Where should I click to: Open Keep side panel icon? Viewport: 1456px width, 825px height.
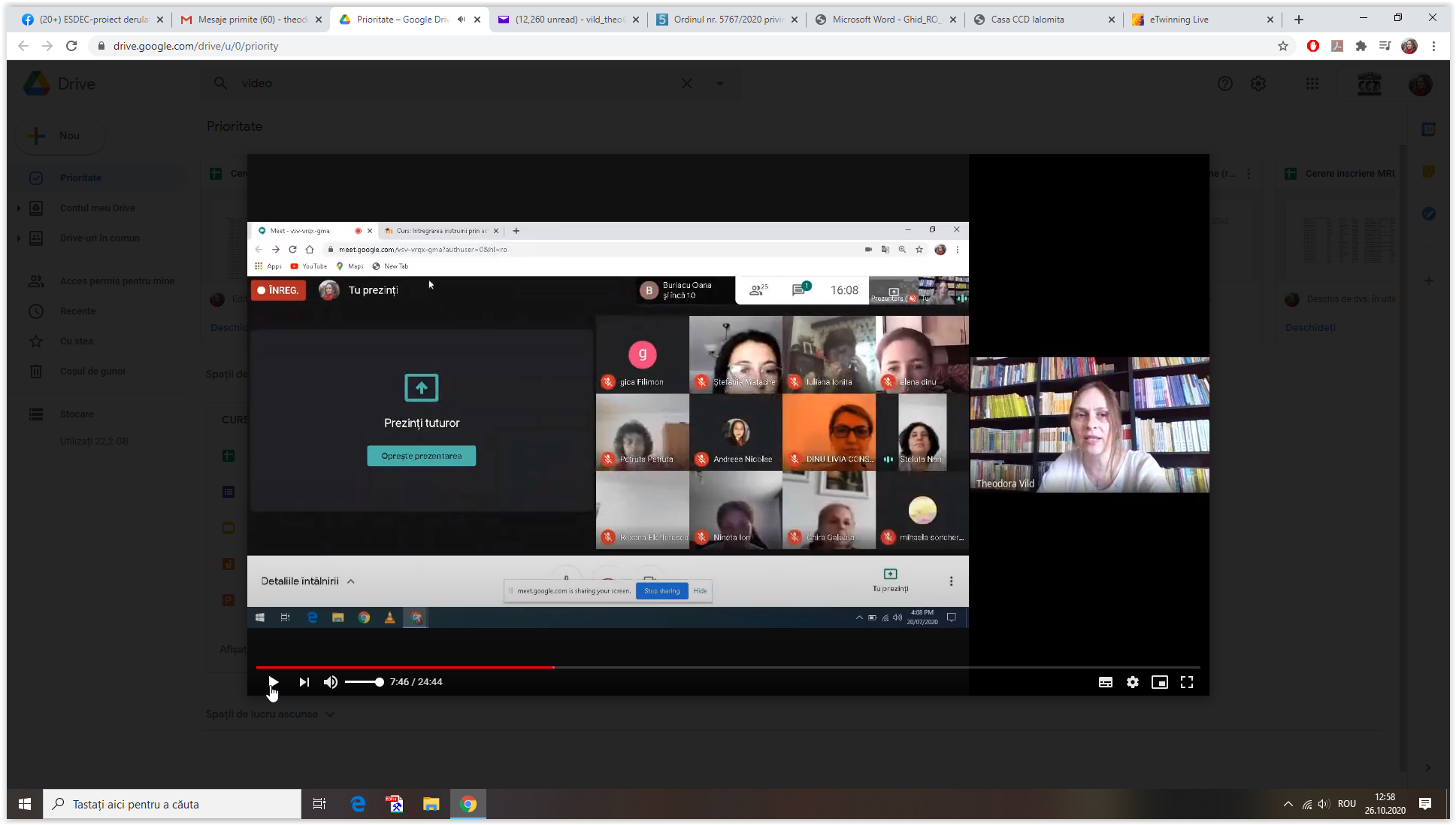coord(1429,171)
